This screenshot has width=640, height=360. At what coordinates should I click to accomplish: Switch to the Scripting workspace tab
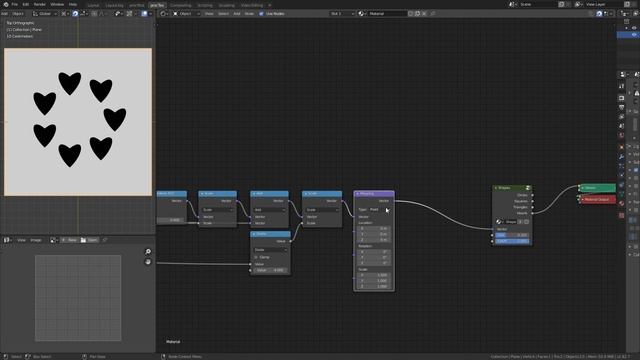[x=205, y=5]
